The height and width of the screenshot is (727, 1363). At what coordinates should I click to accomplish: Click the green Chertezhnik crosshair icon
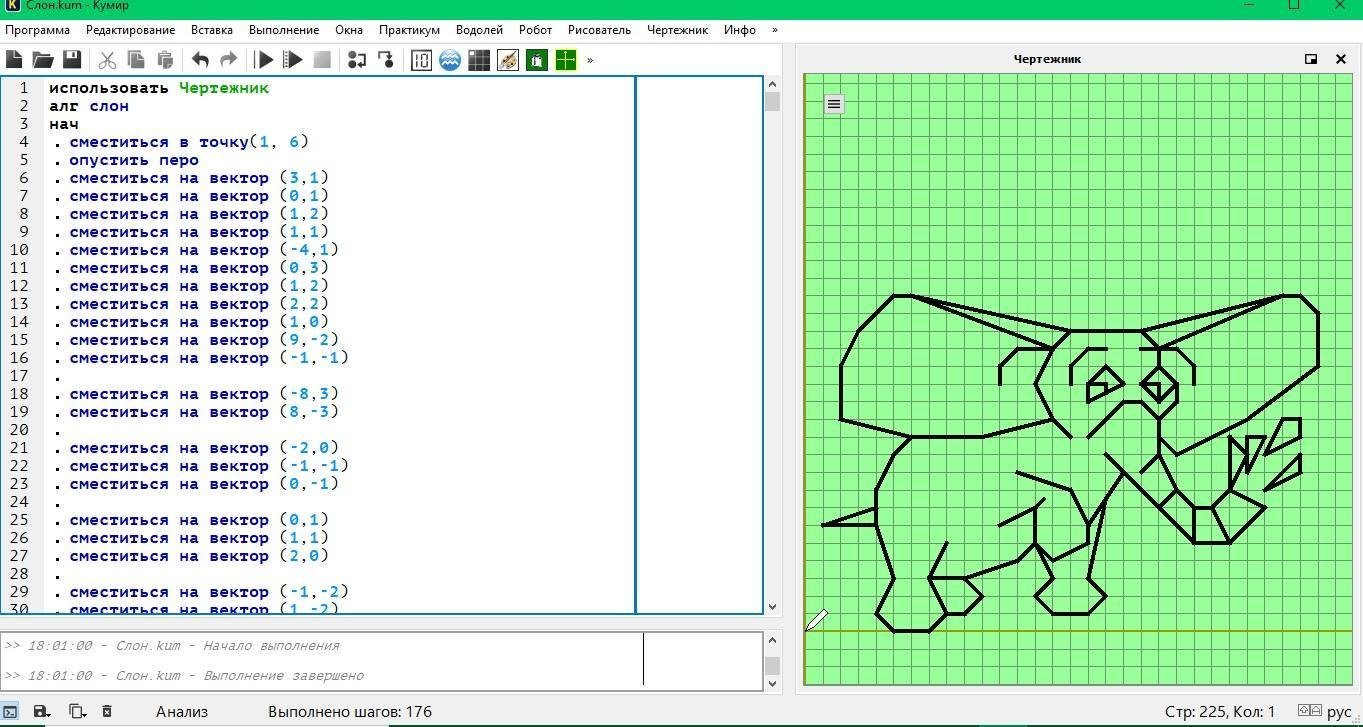pyautogui.click(x=566, y=60)
